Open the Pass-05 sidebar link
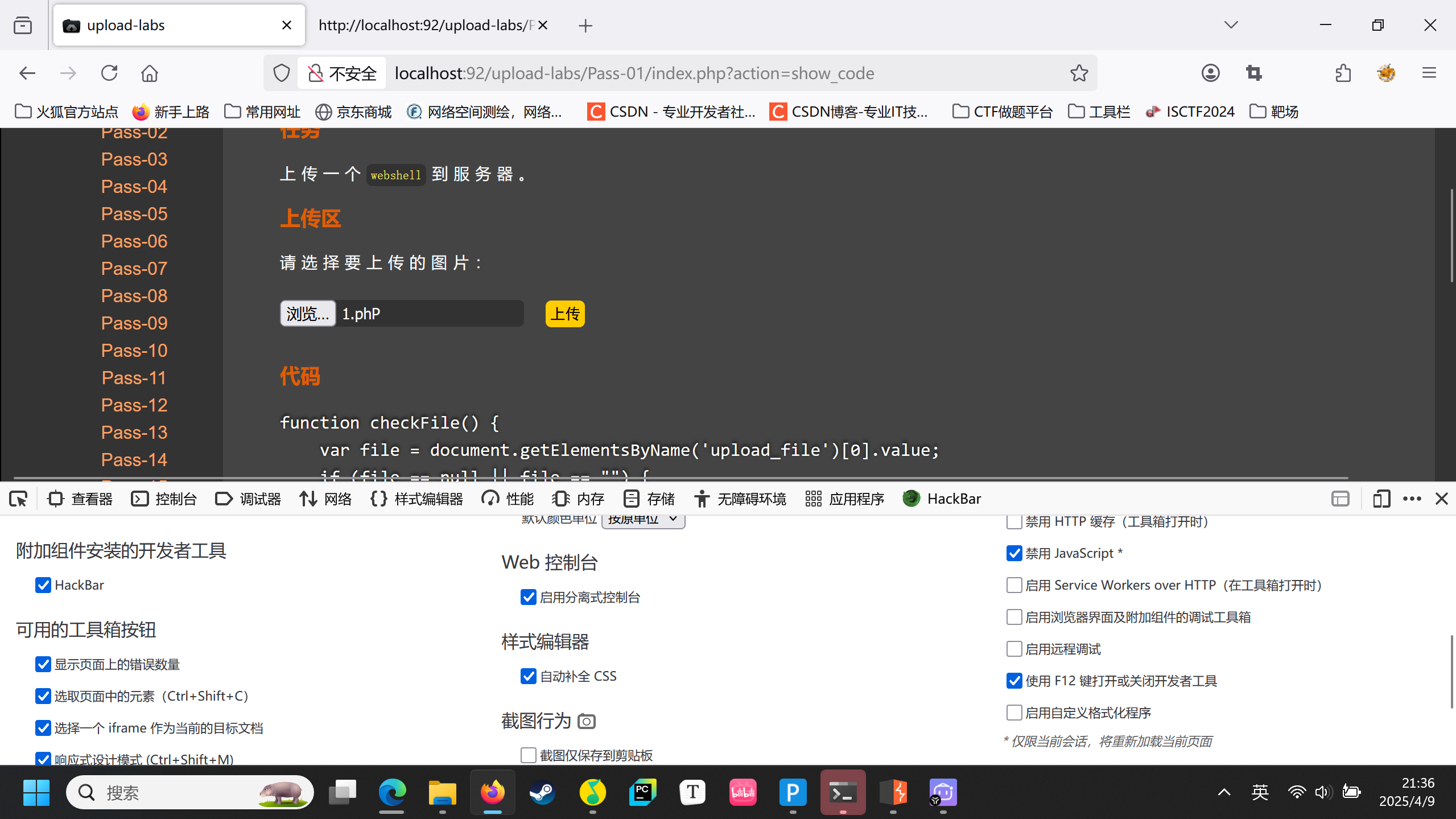Screen dimensions: 1456x819 coord(134,214)
